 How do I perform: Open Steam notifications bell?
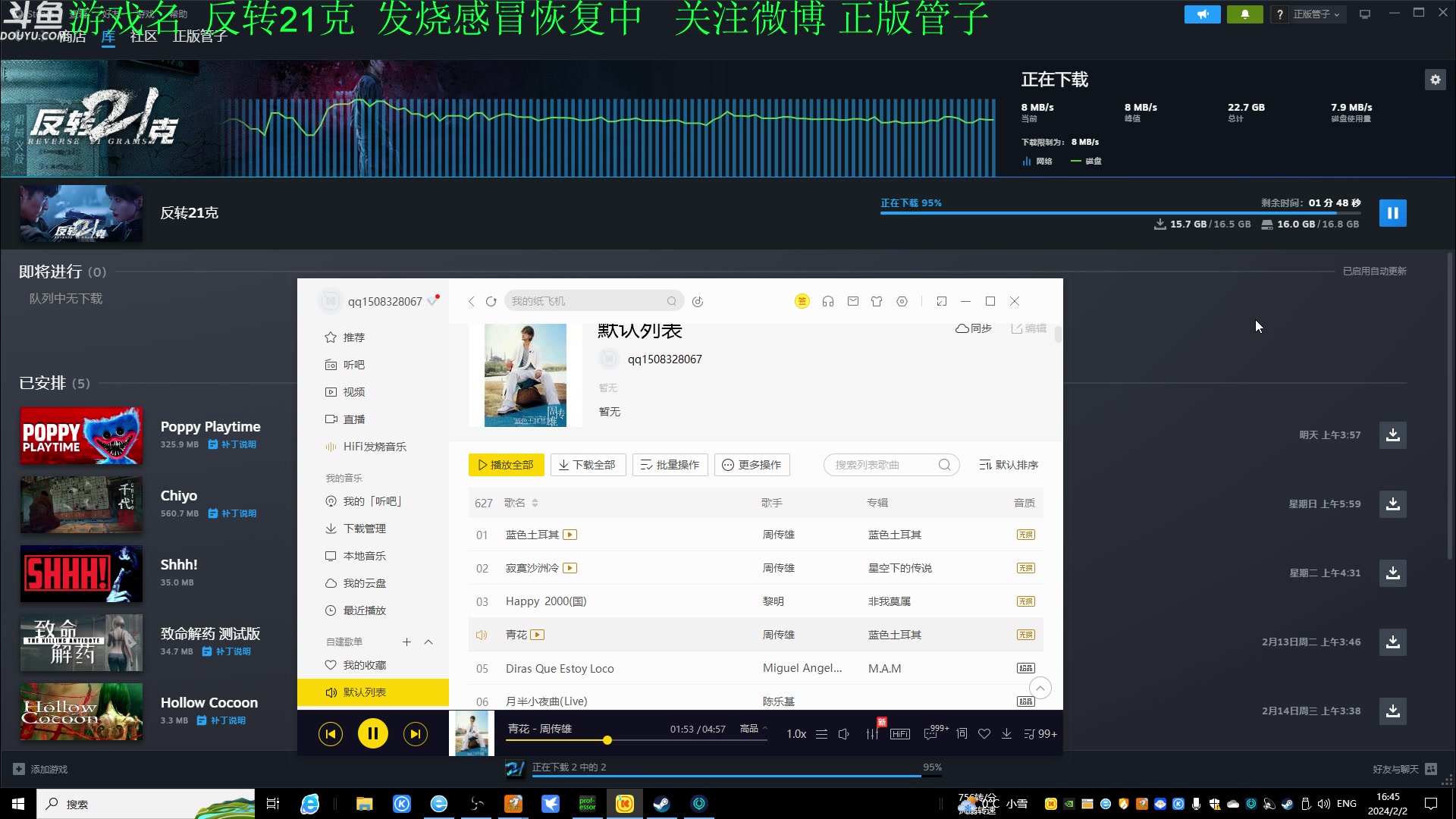[1245, 14]
